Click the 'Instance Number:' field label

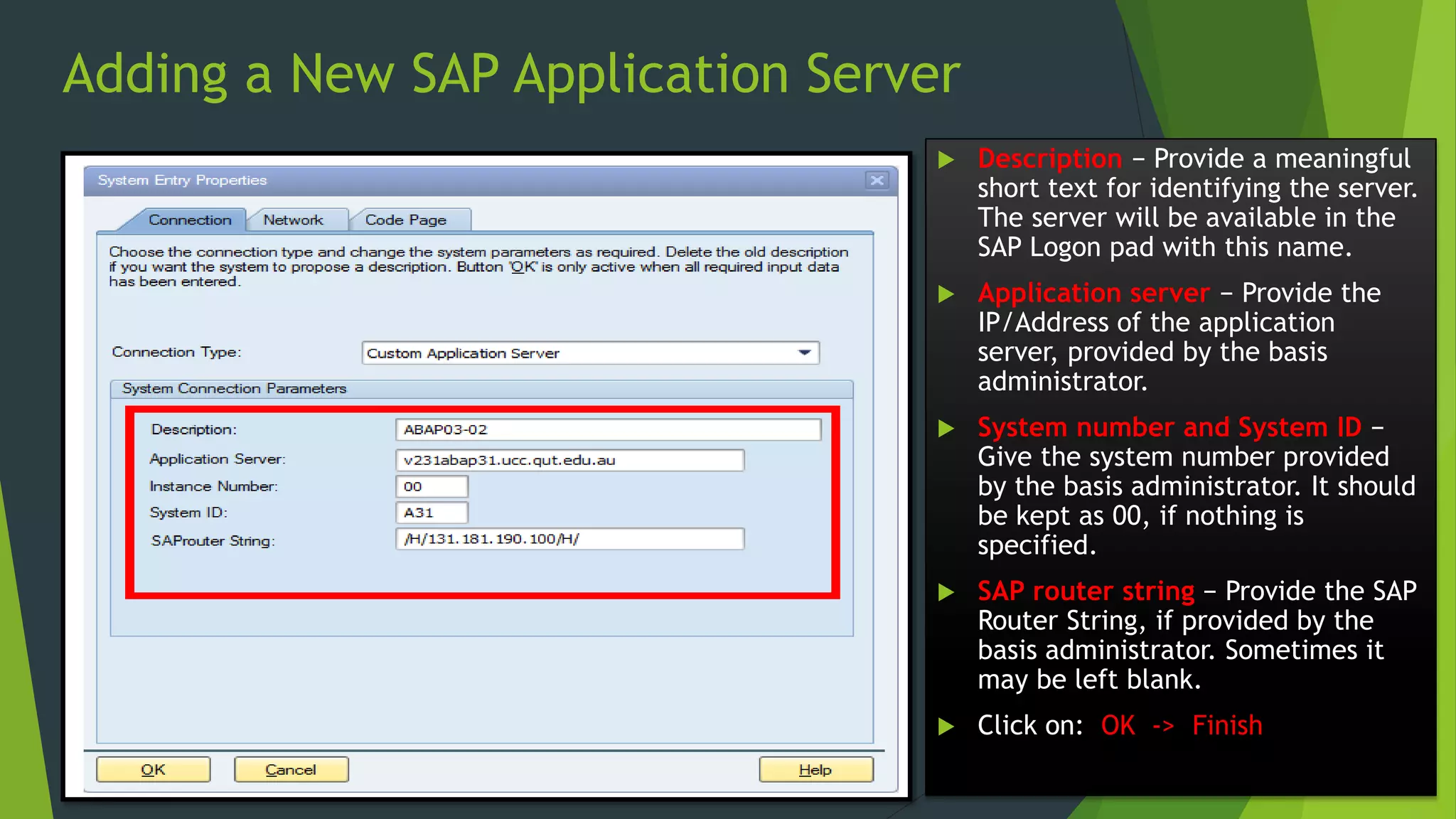tap(213, 486)
